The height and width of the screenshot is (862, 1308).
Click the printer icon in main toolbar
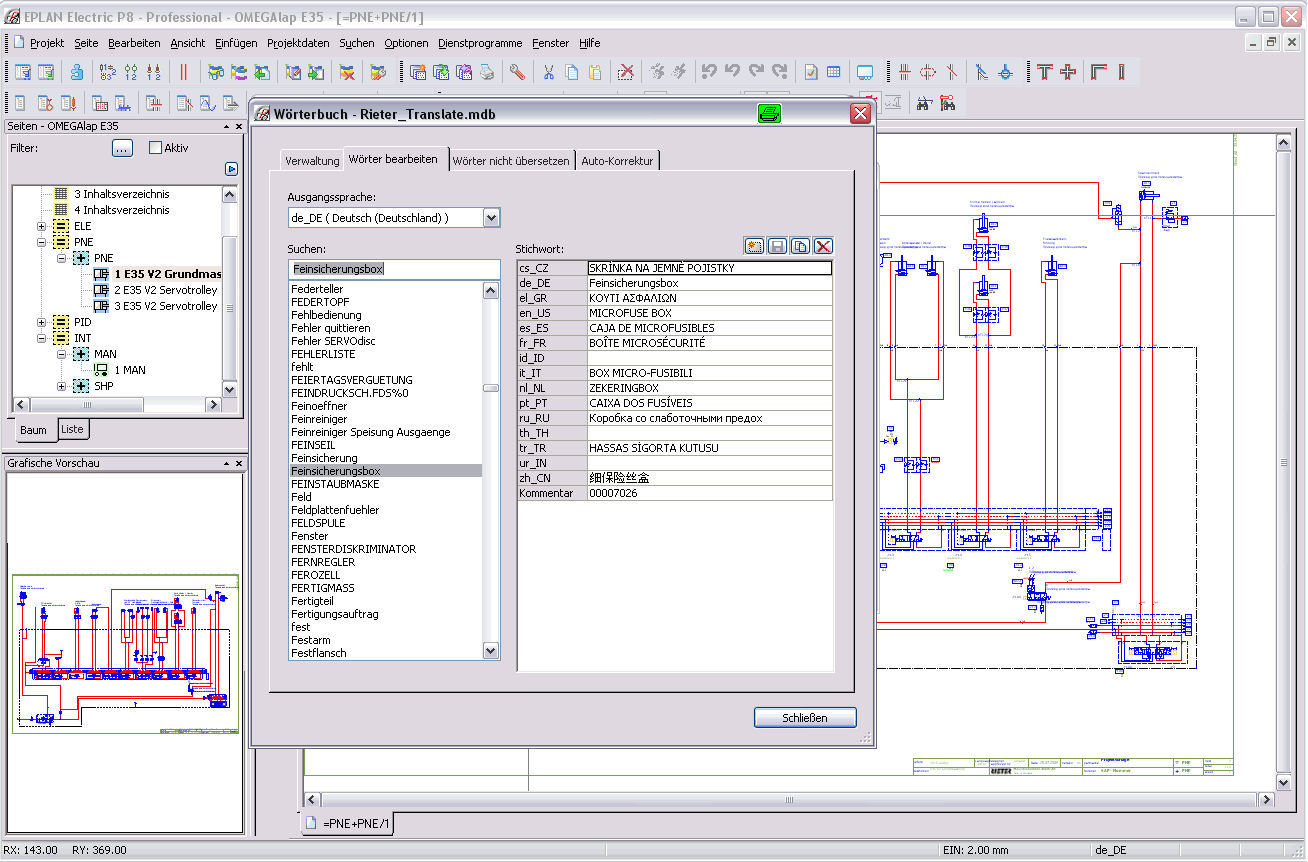pos(487,72)
